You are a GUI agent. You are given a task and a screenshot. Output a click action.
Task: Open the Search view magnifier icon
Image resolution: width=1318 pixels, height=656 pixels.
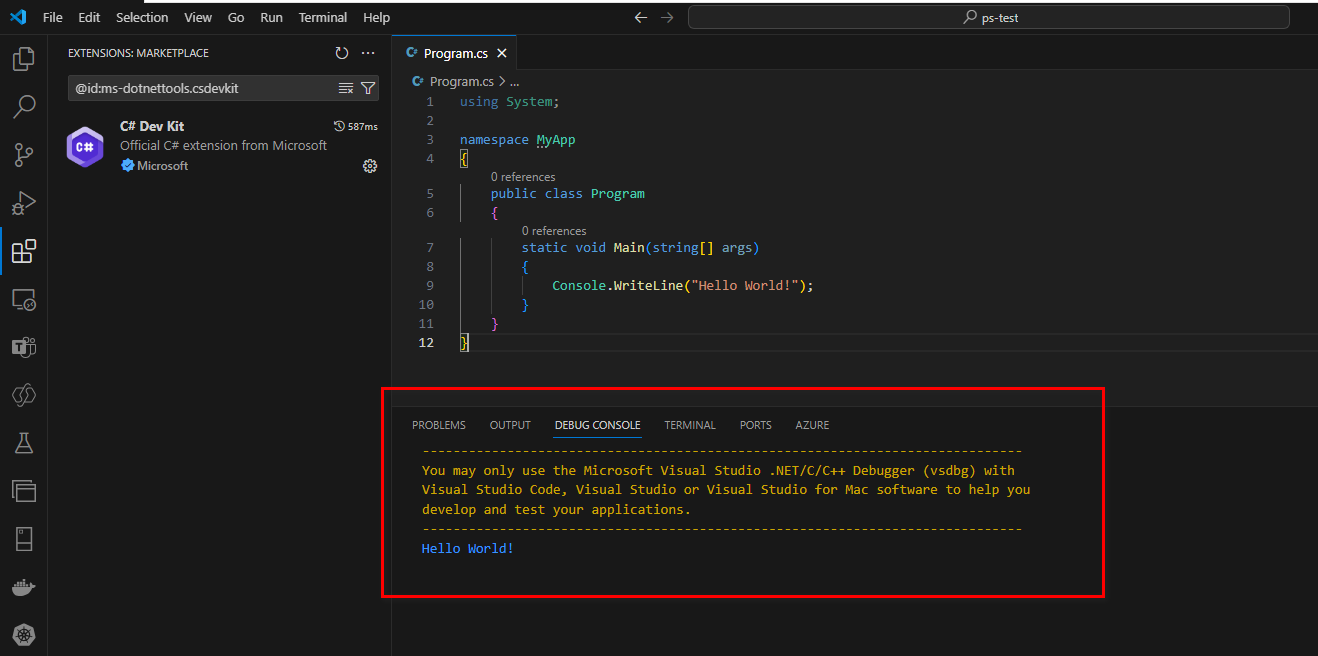tap(23, 106)
